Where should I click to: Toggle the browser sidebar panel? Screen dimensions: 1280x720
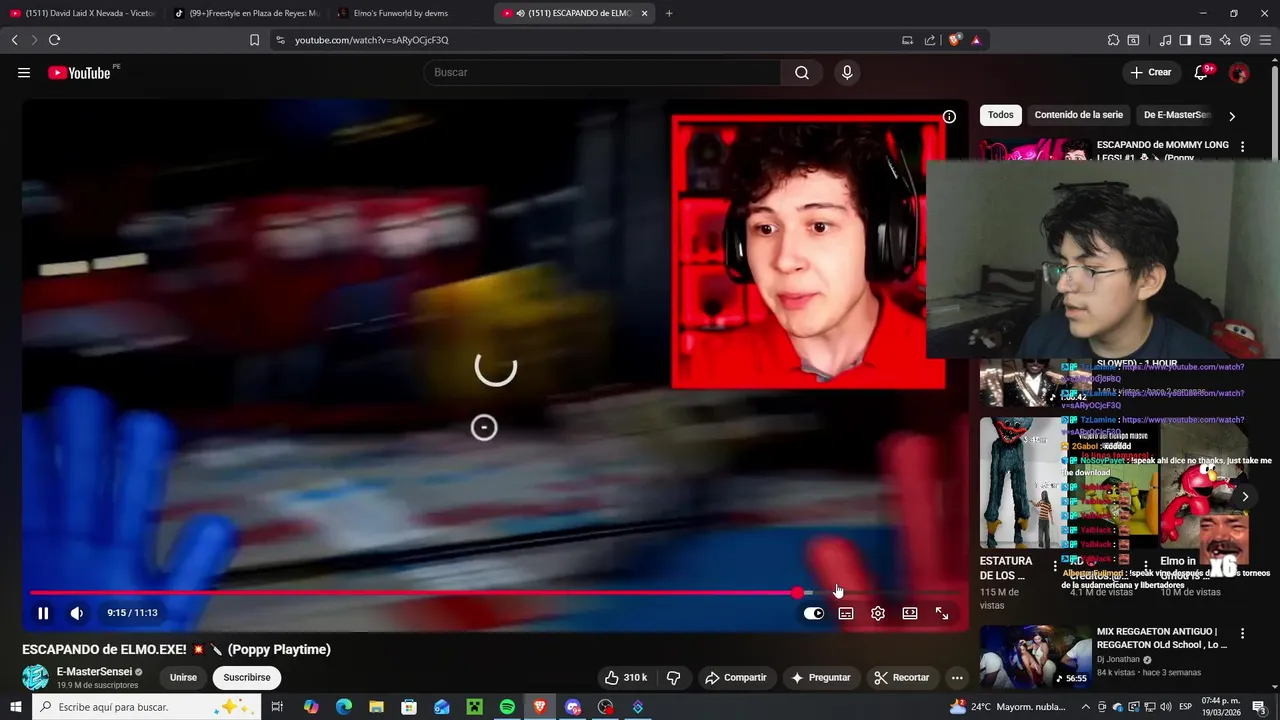[x=1185, y=40]
